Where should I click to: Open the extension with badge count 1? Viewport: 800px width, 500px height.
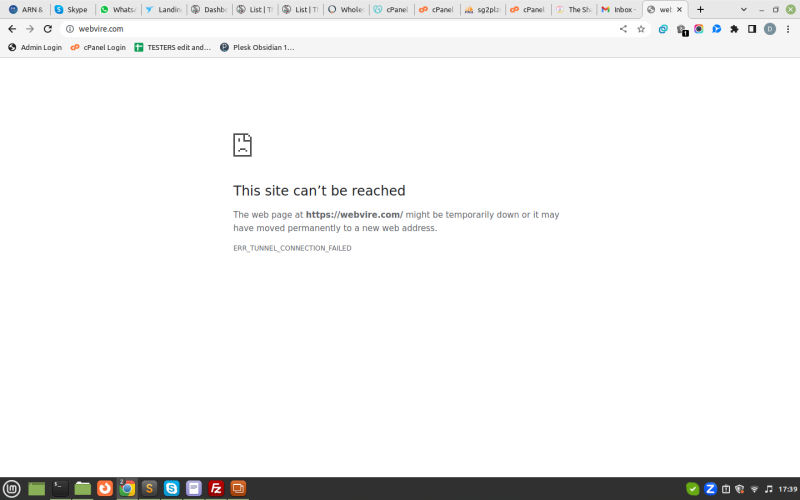(x=681, y=30)
